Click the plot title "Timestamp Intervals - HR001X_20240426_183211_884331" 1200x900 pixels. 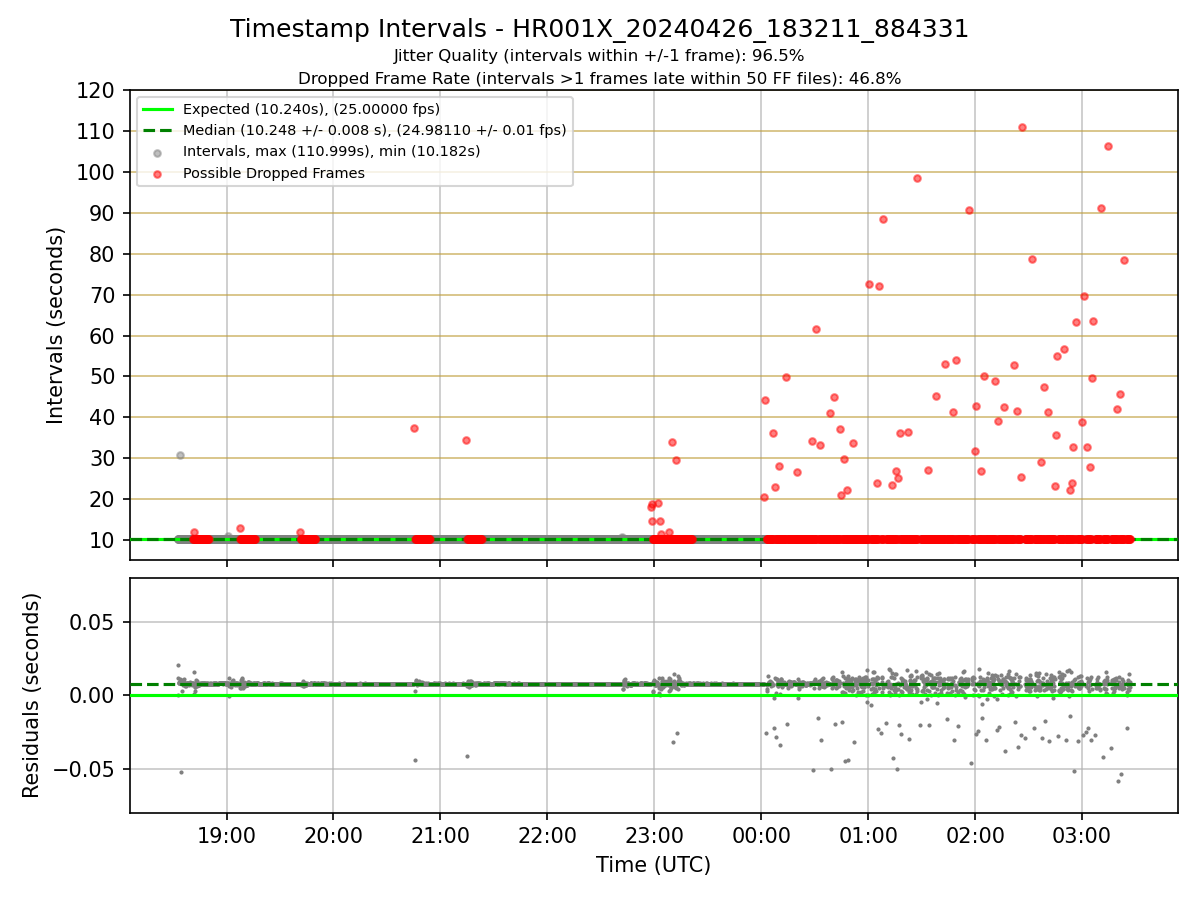(x=599, y=29)
